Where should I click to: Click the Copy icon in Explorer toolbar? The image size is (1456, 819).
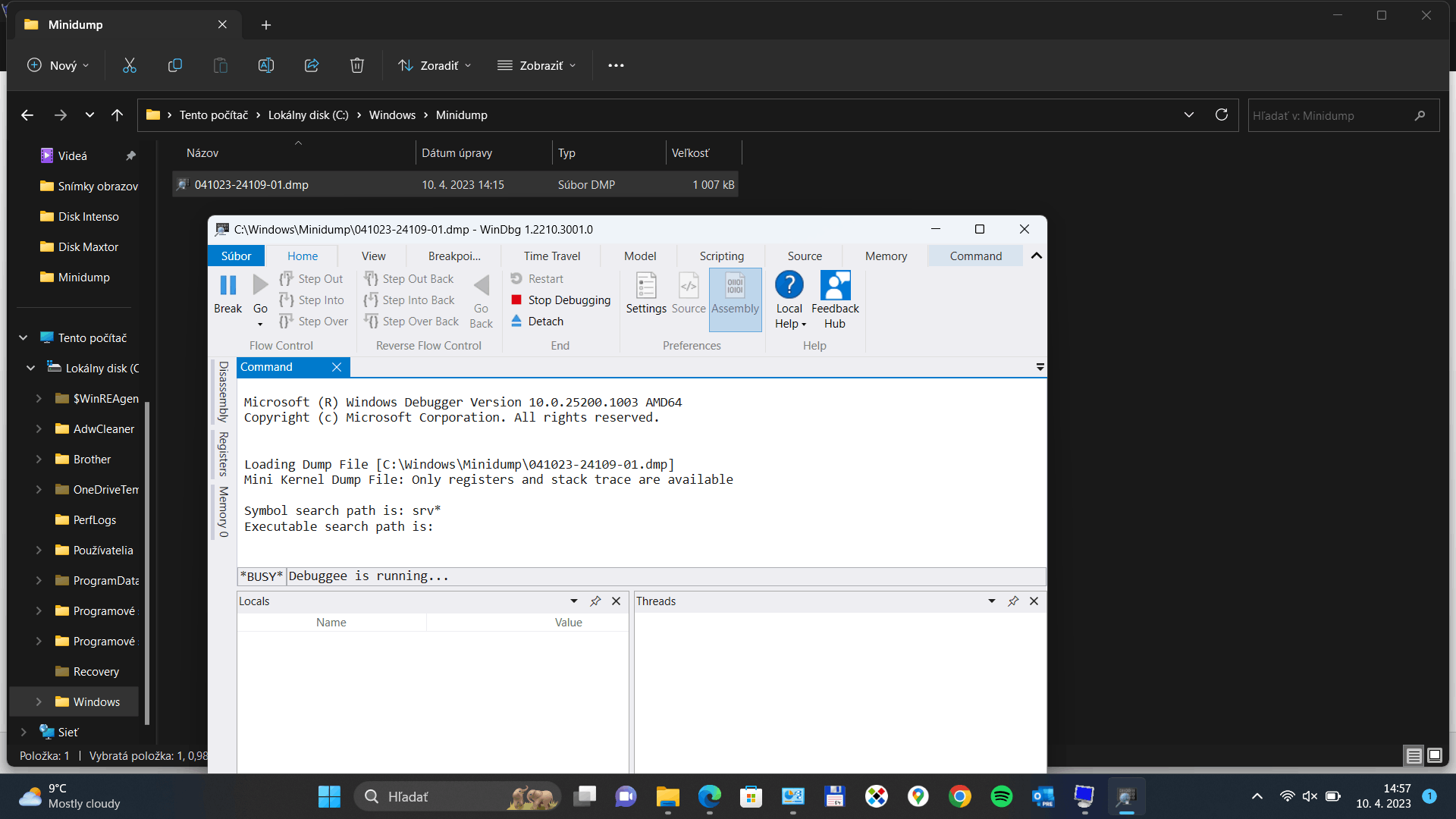click(x=175, y=66)
